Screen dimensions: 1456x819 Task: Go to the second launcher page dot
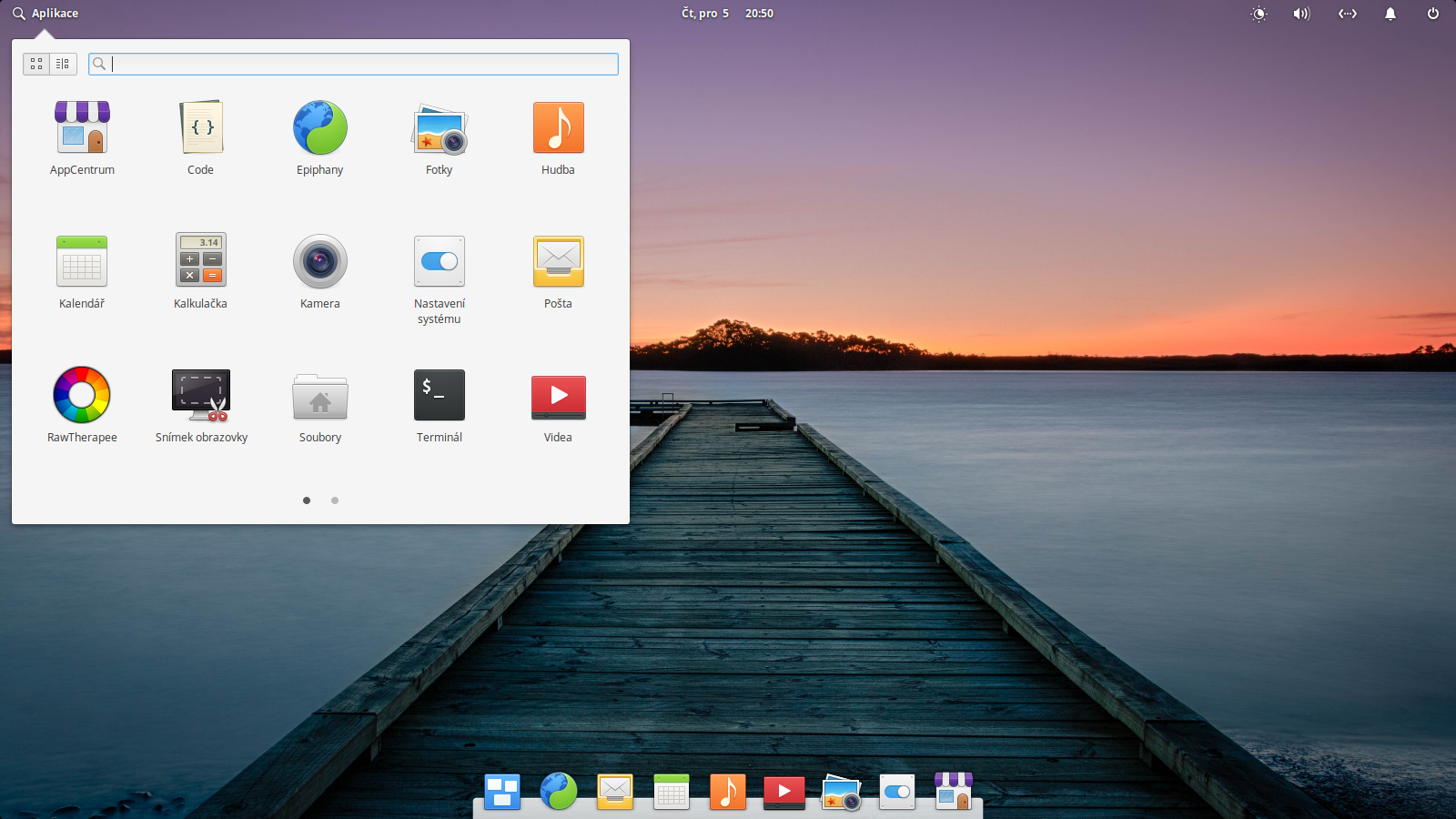pos(335,500)
